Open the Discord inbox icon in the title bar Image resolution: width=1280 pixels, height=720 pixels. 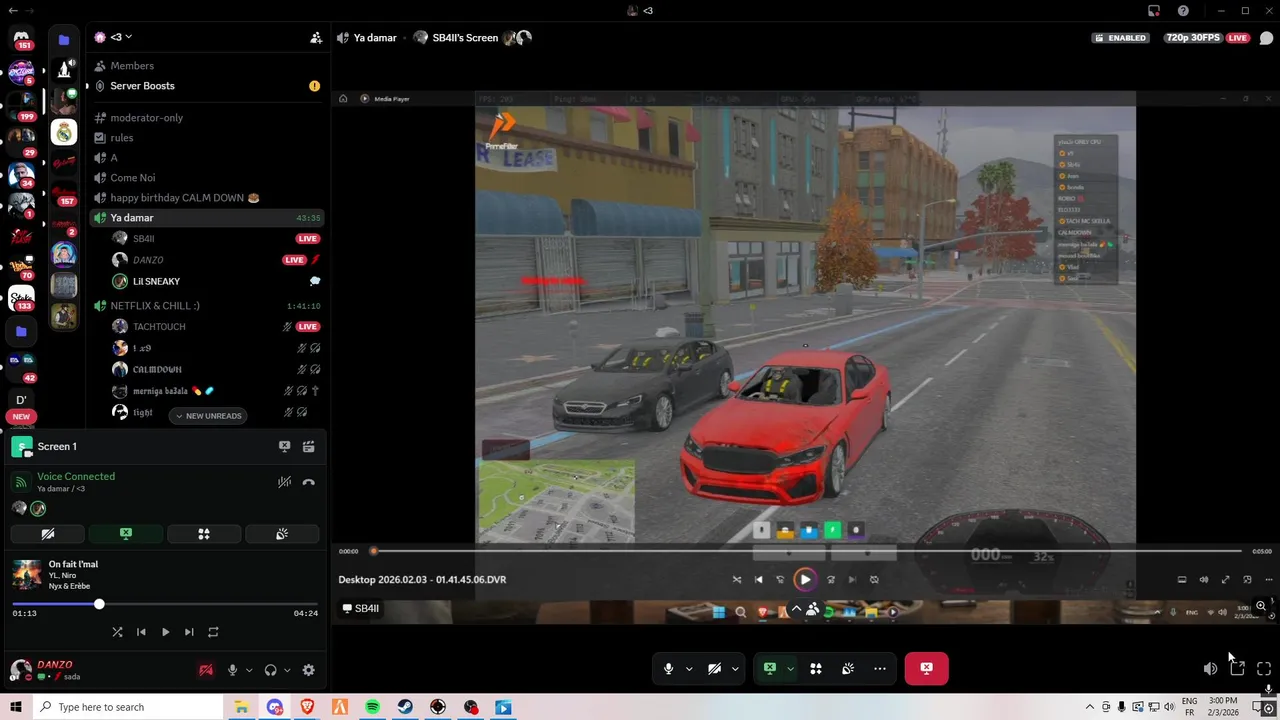[x=1154, y=11]
